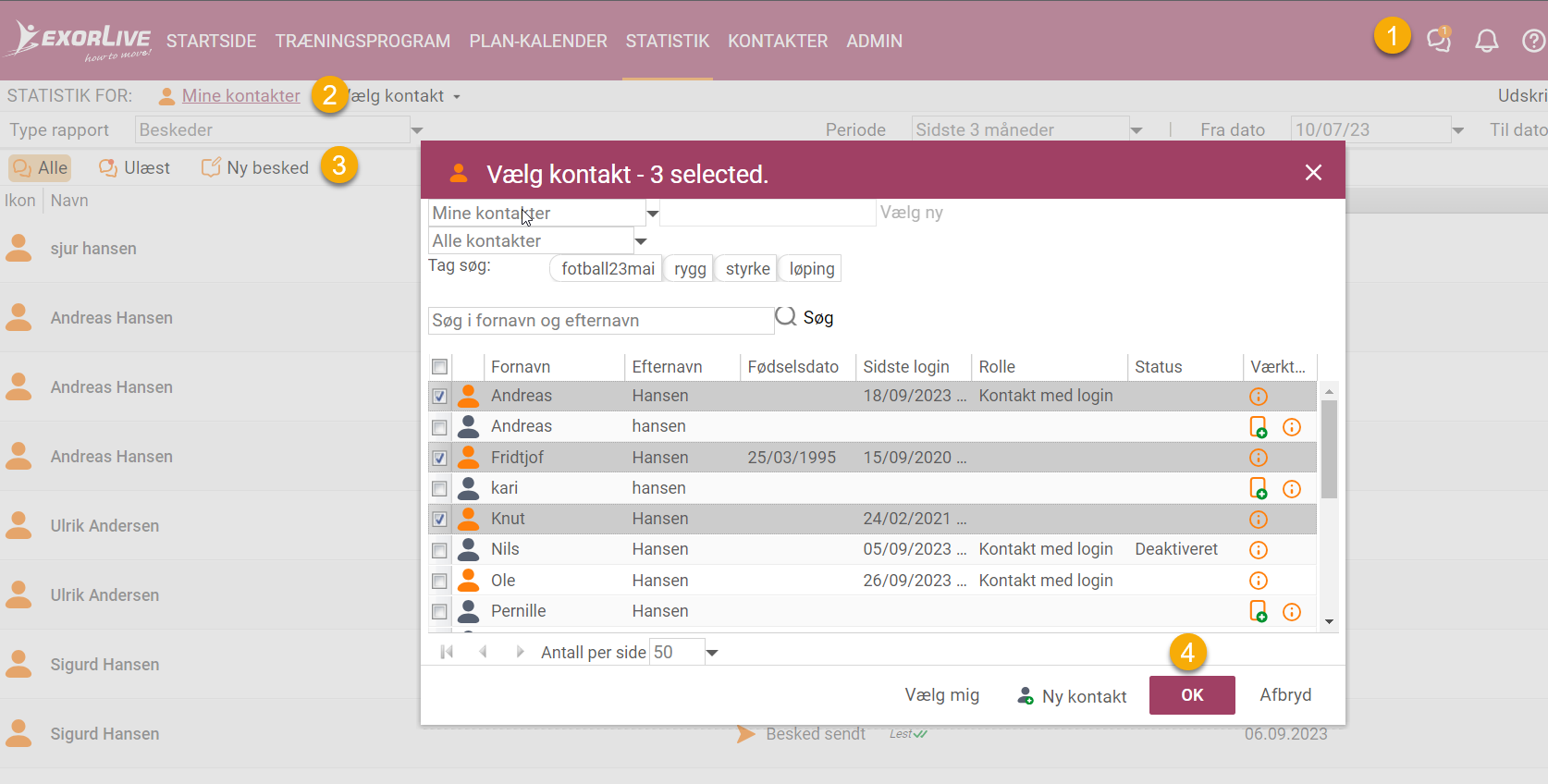Expand the Alle kontakter dropdown
Image resolution: width=1548 pixels, height=784 pixels.
click(640, 241)
